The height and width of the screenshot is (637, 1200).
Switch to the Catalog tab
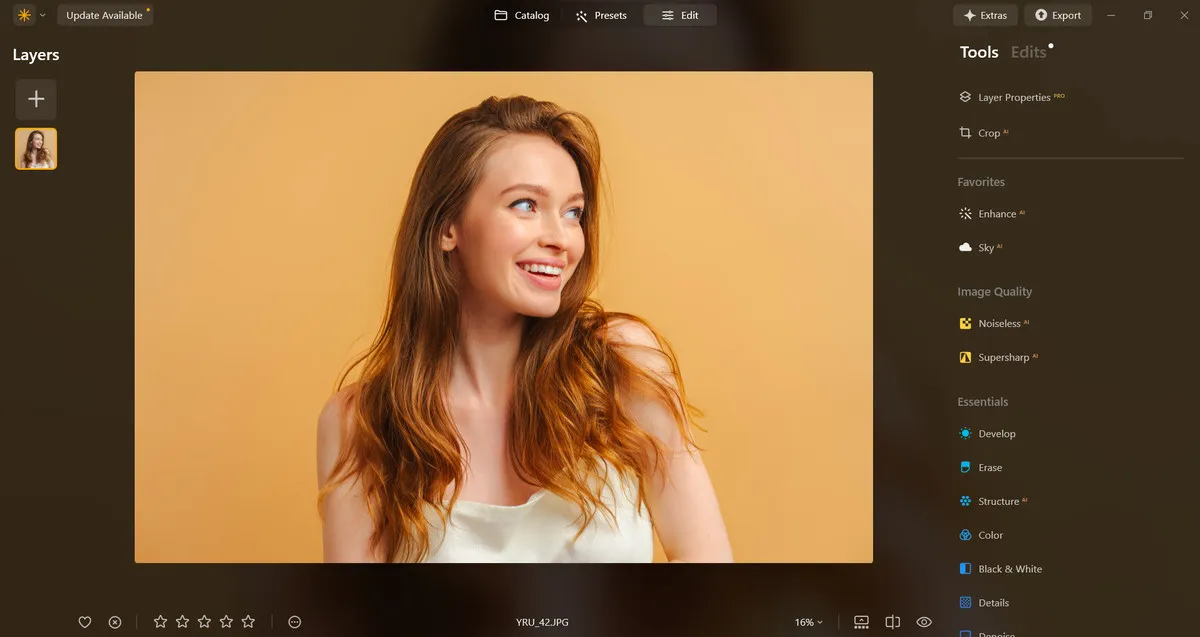click(x=522, y=16)
